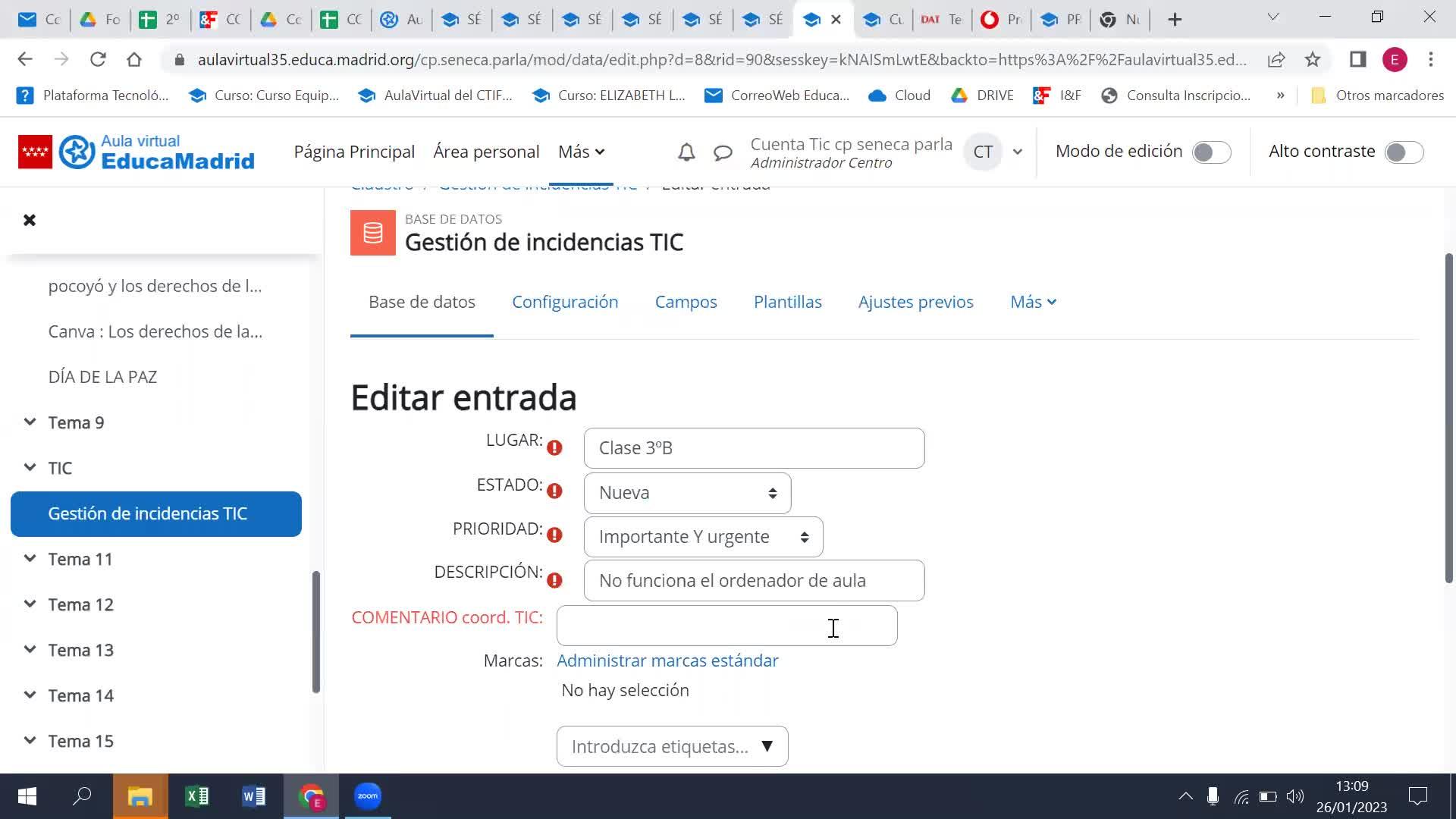Click the orange database activity icon
The height and width of the screenshot is (819, 1456).
pyautogui.click(x=372, y=233)
